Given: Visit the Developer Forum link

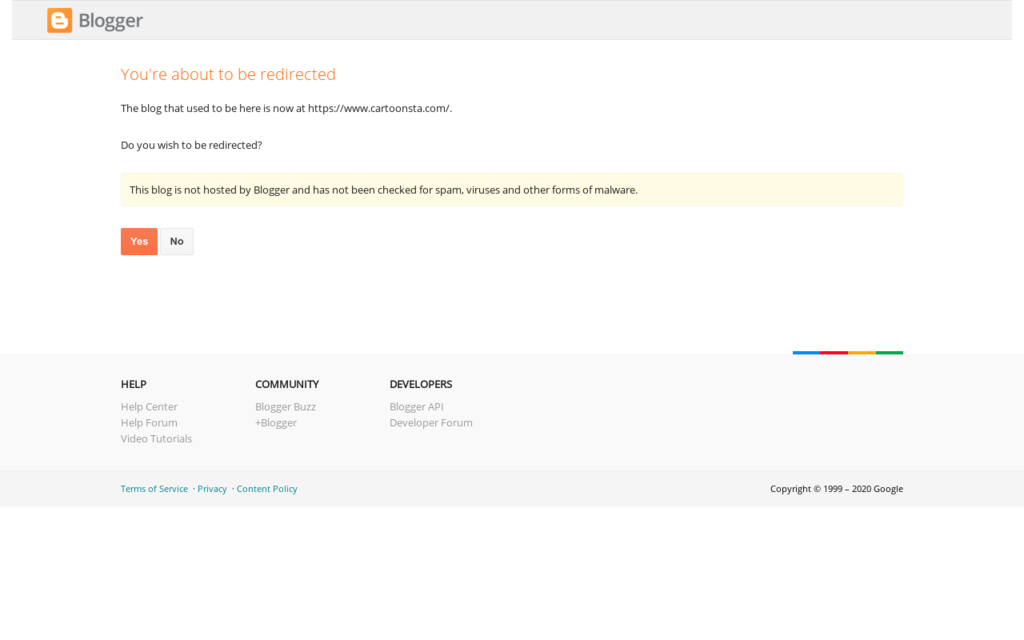Looking at the screenshot, I should 431,423.
